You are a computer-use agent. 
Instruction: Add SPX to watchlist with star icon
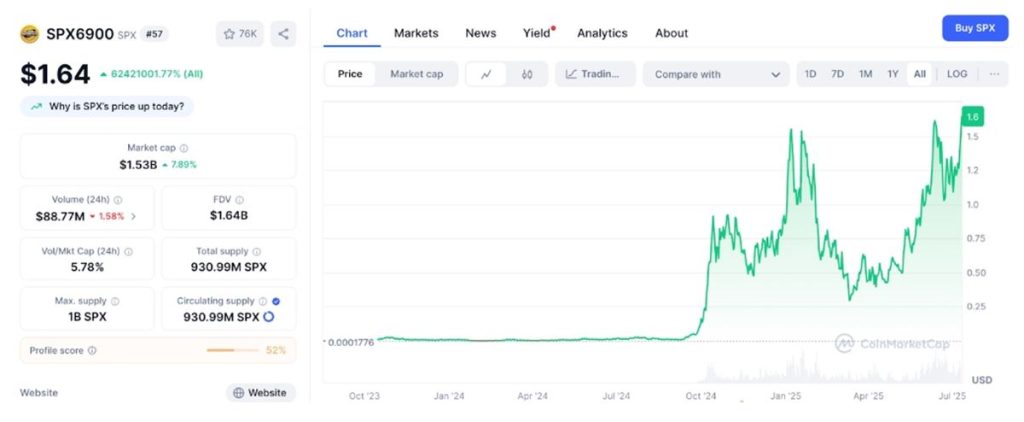[240, 34]
